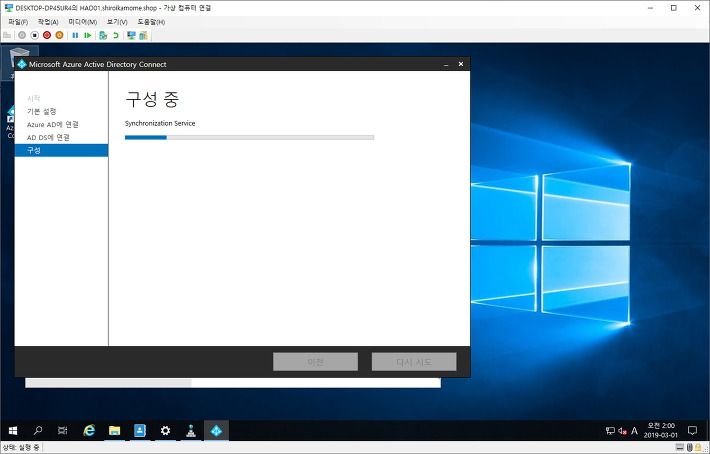This screenshot has width=710, height=454.
Task: Open the 보기(V) menu
Action: tap(117, 22)
